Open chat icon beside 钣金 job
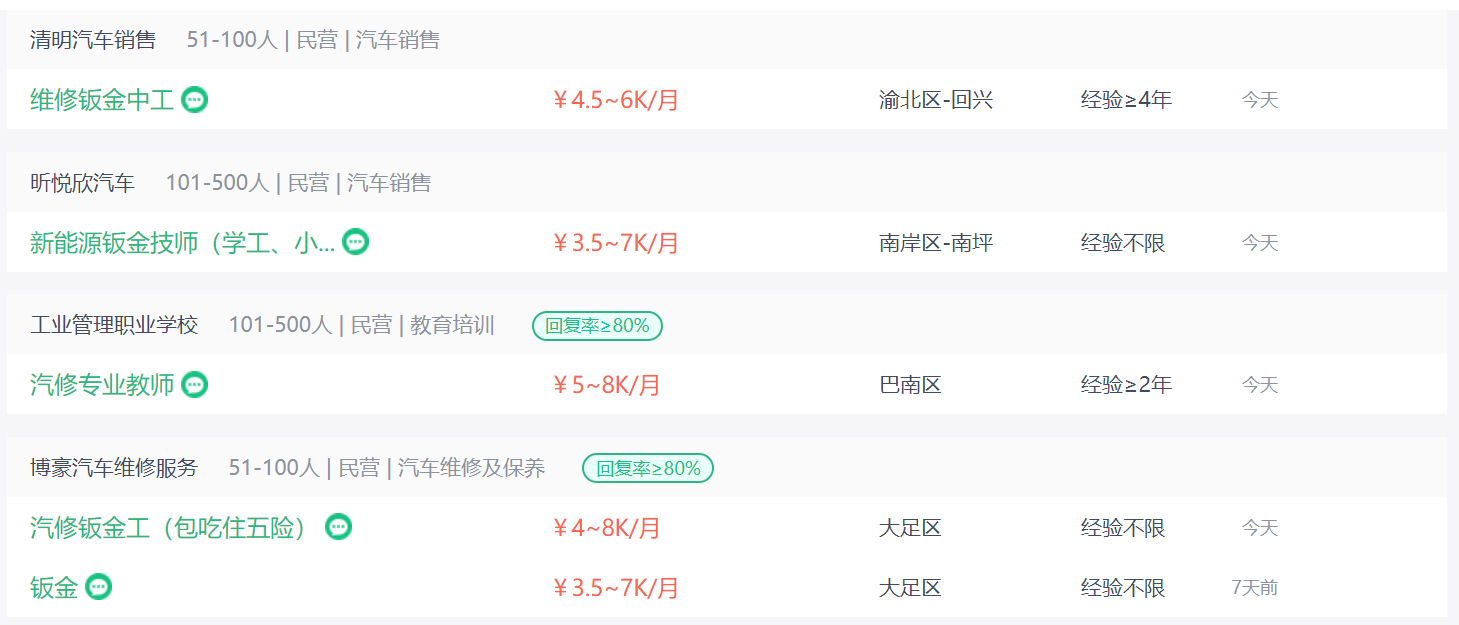The width and height of the screenshot is (1459, 625). click(98, 587)
